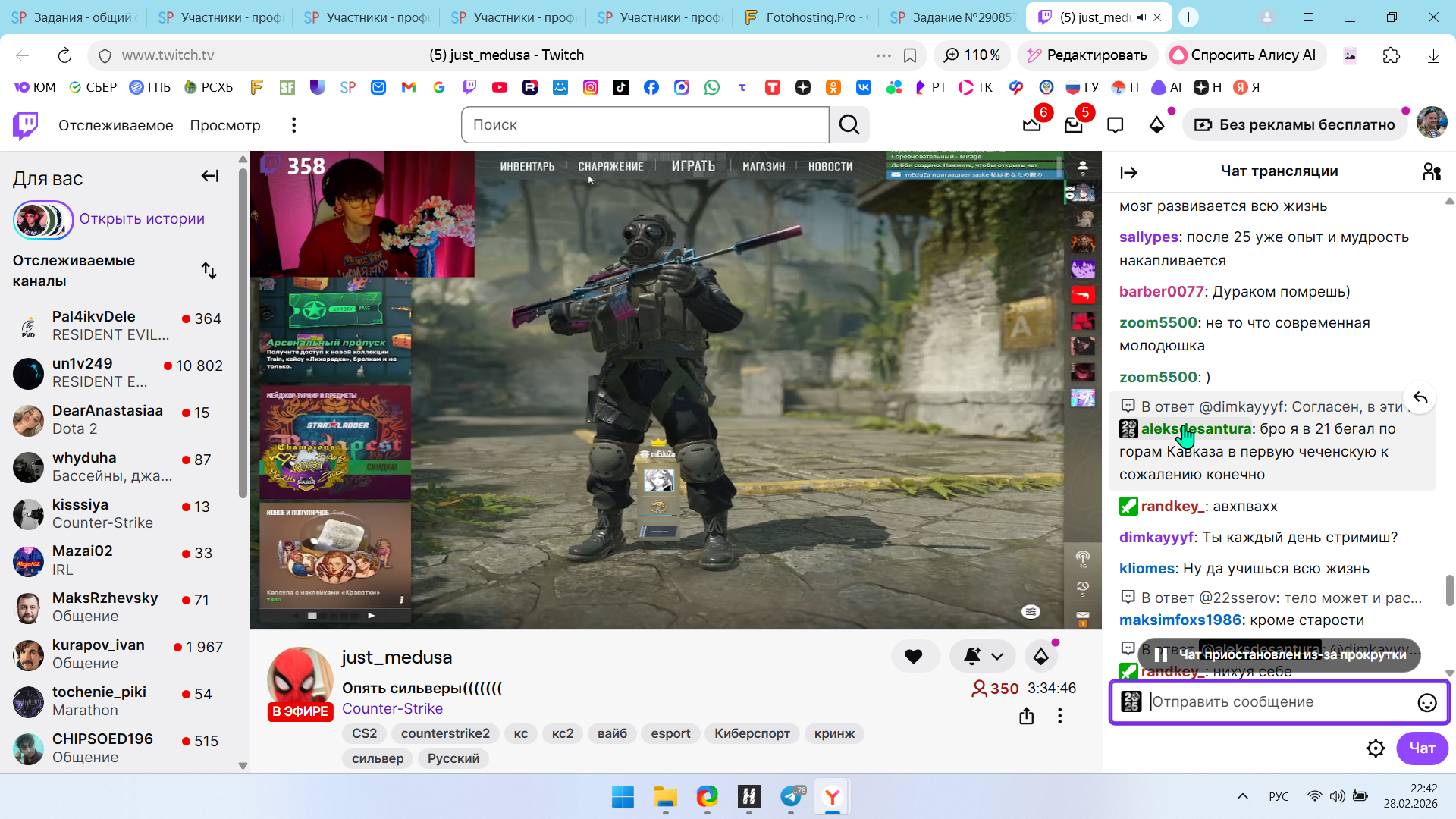Open the Prime loot crown icon
1456x819 pixels.
click(1031, 125)
